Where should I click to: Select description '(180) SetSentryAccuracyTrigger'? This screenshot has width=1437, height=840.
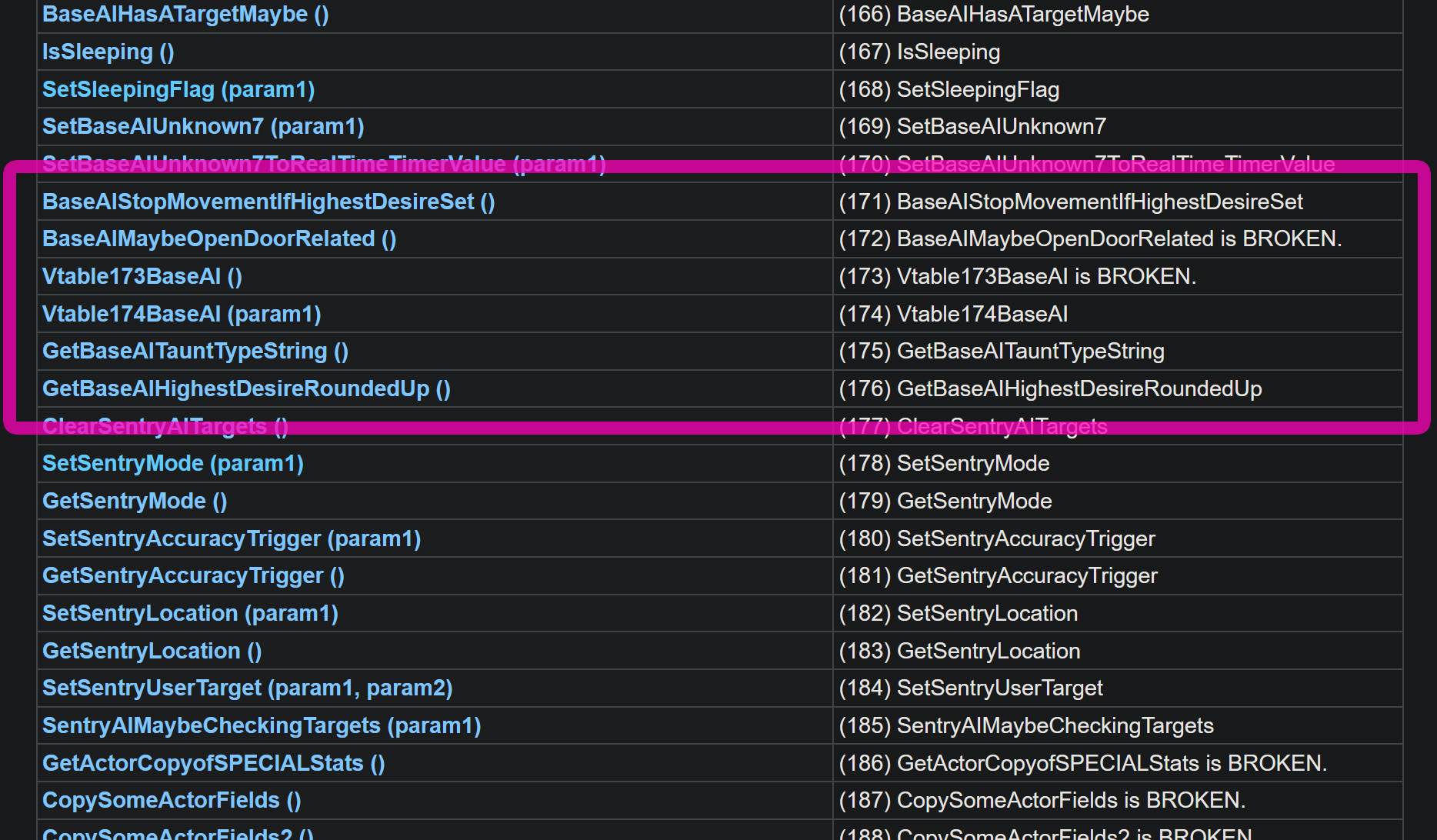pyautogui.click(x=997, y=538)
